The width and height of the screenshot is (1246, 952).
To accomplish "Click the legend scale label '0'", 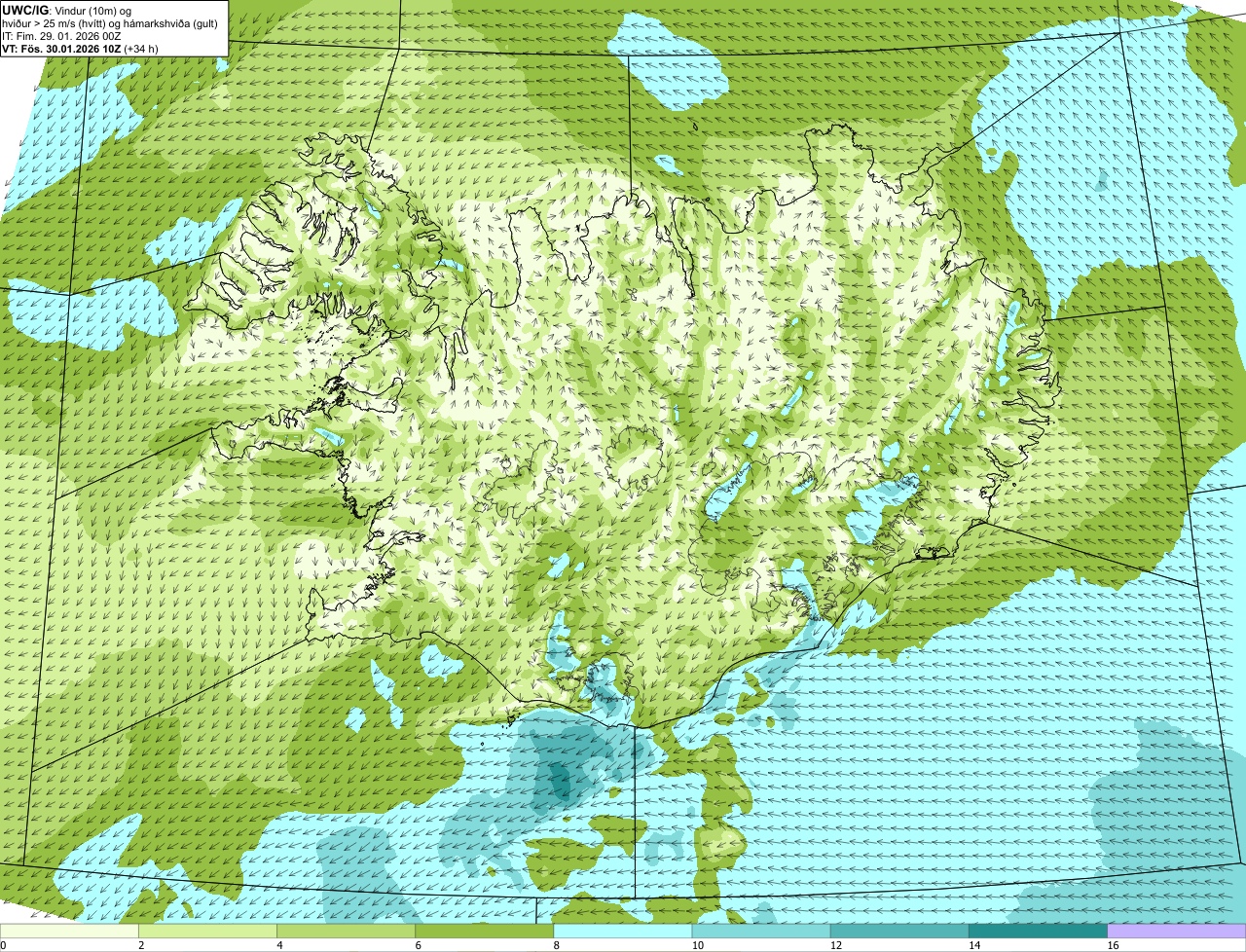I will coord(3,945).
